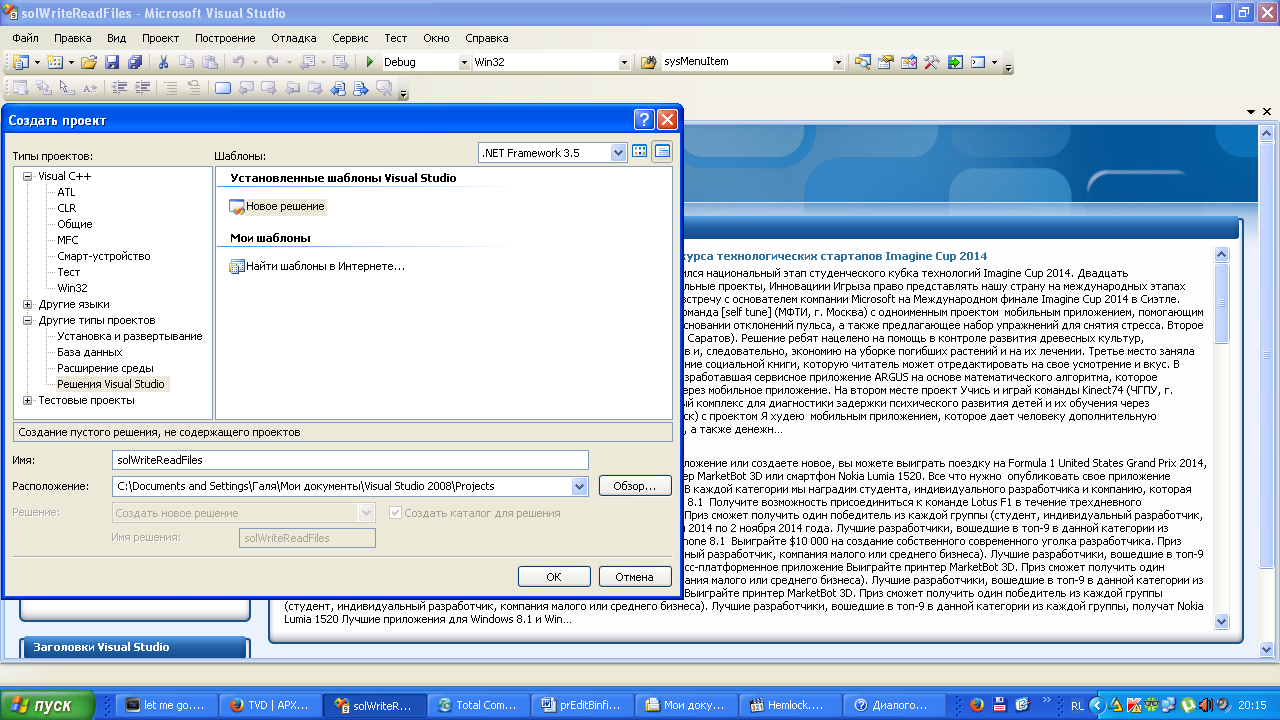Click the OK button in dialog
This screenshot has width=1280, height=720.
click(x=554, y=577)
